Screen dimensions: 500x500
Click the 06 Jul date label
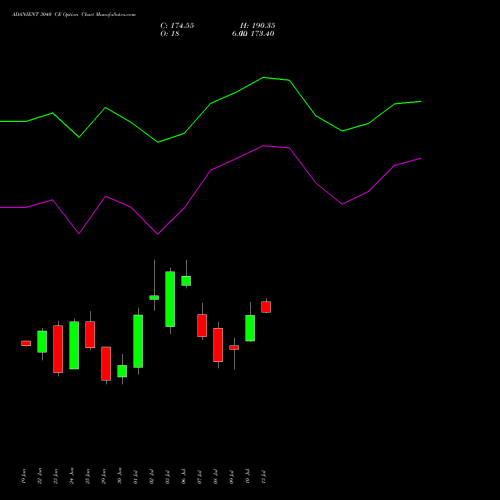[x=184, y=477]
